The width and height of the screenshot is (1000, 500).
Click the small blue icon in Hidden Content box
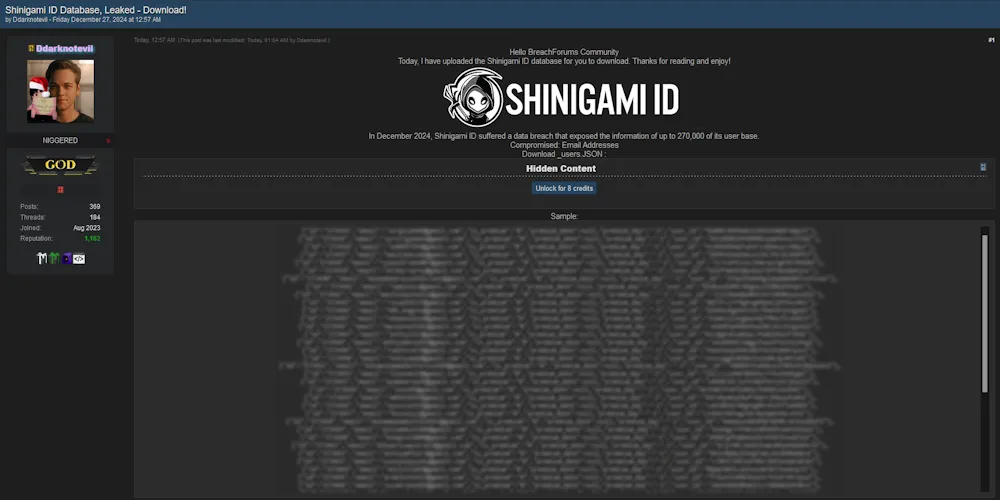983,167
